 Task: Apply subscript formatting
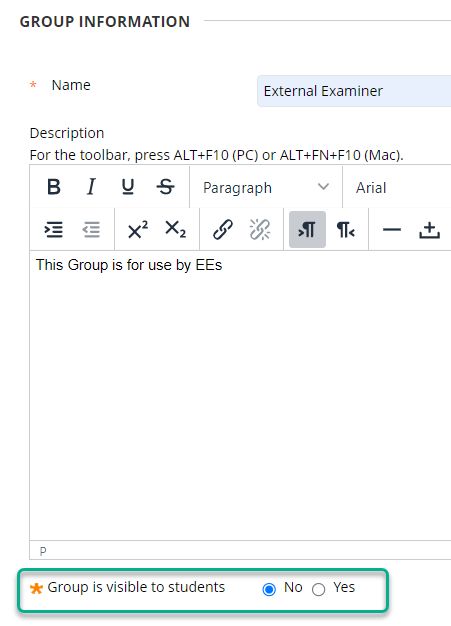coord(175,230)
